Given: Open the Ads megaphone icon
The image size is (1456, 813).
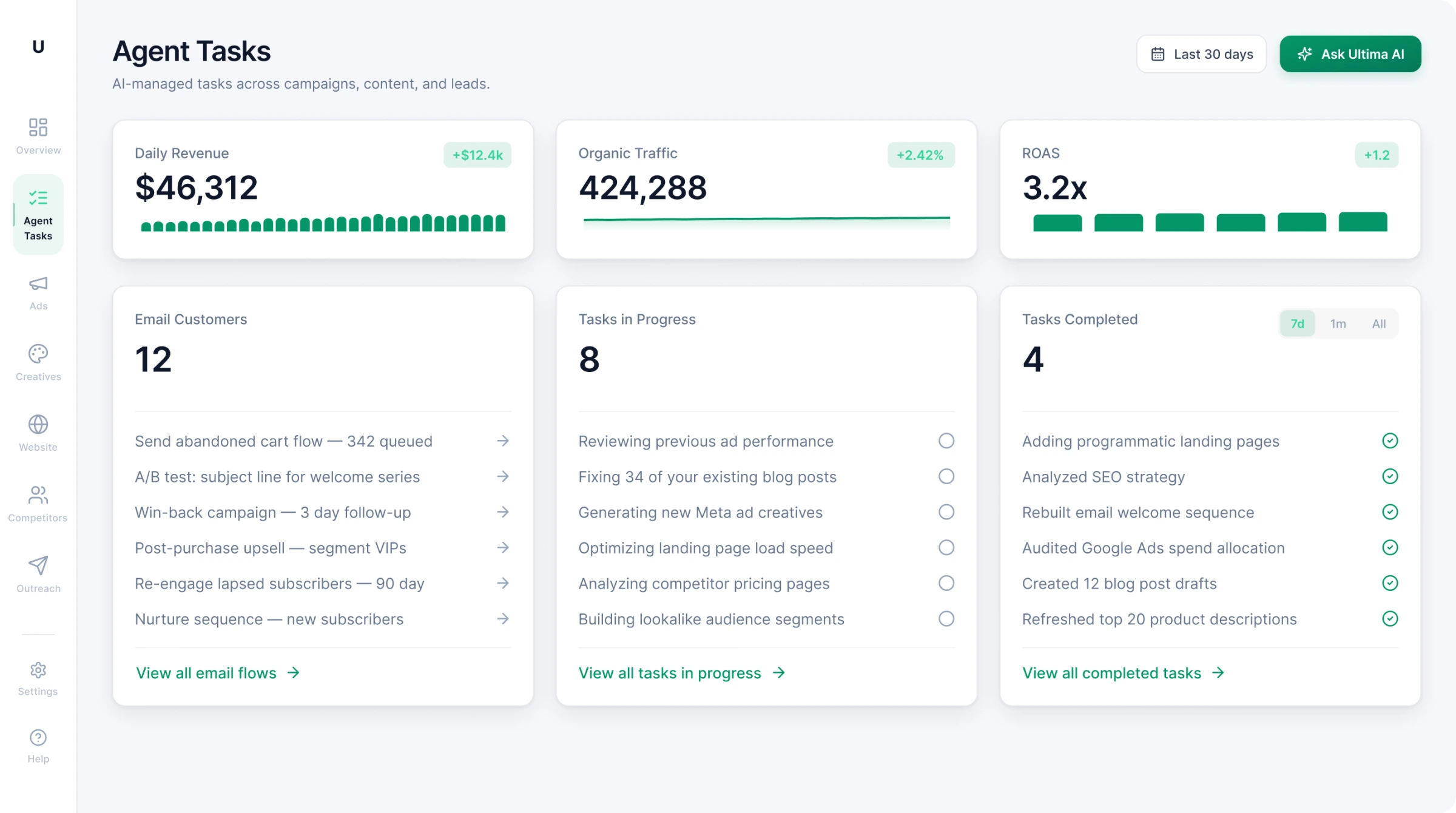Looking at the screenshot, I should (x=38, y=283).
